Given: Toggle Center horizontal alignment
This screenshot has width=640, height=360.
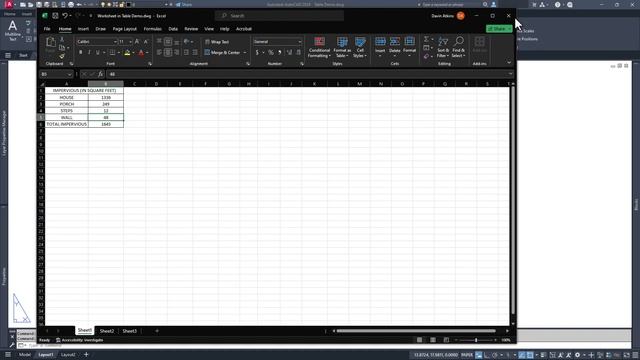Looking at the screenshot, I should [x=168, y=53].
